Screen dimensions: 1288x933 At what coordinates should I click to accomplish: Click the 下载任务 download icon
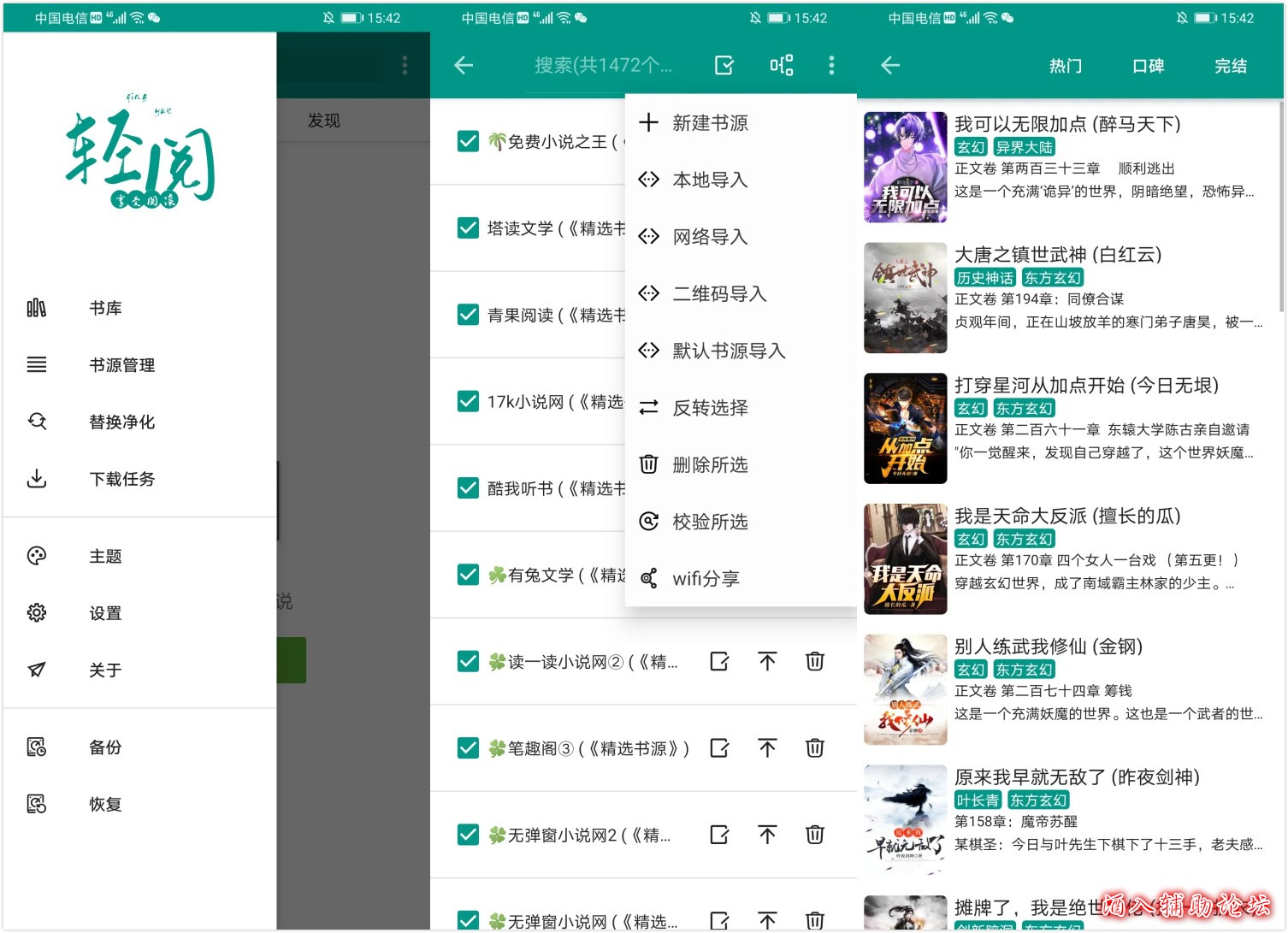[36, 479]
